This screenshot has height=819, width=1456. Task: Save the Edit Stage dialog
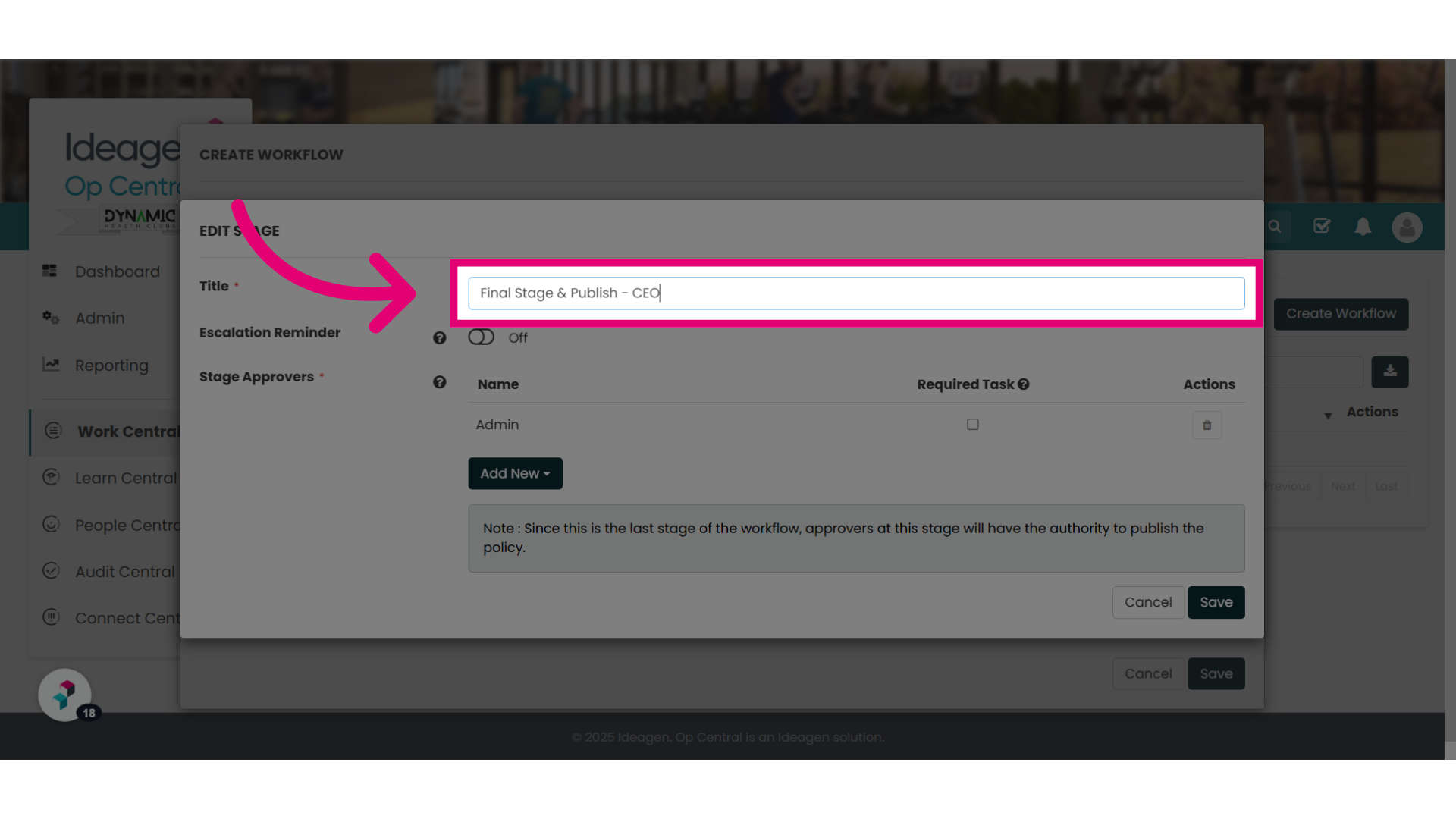click(x=1216, y=602)
